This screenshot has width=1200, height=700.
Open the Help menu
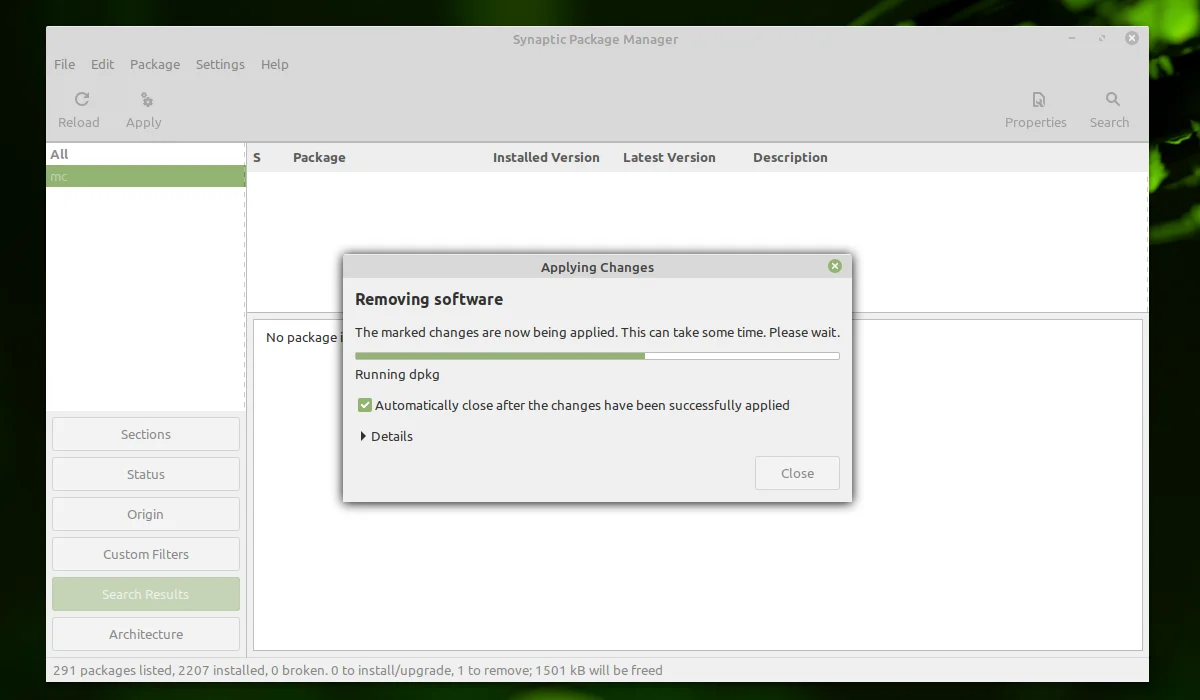point(275,64)
